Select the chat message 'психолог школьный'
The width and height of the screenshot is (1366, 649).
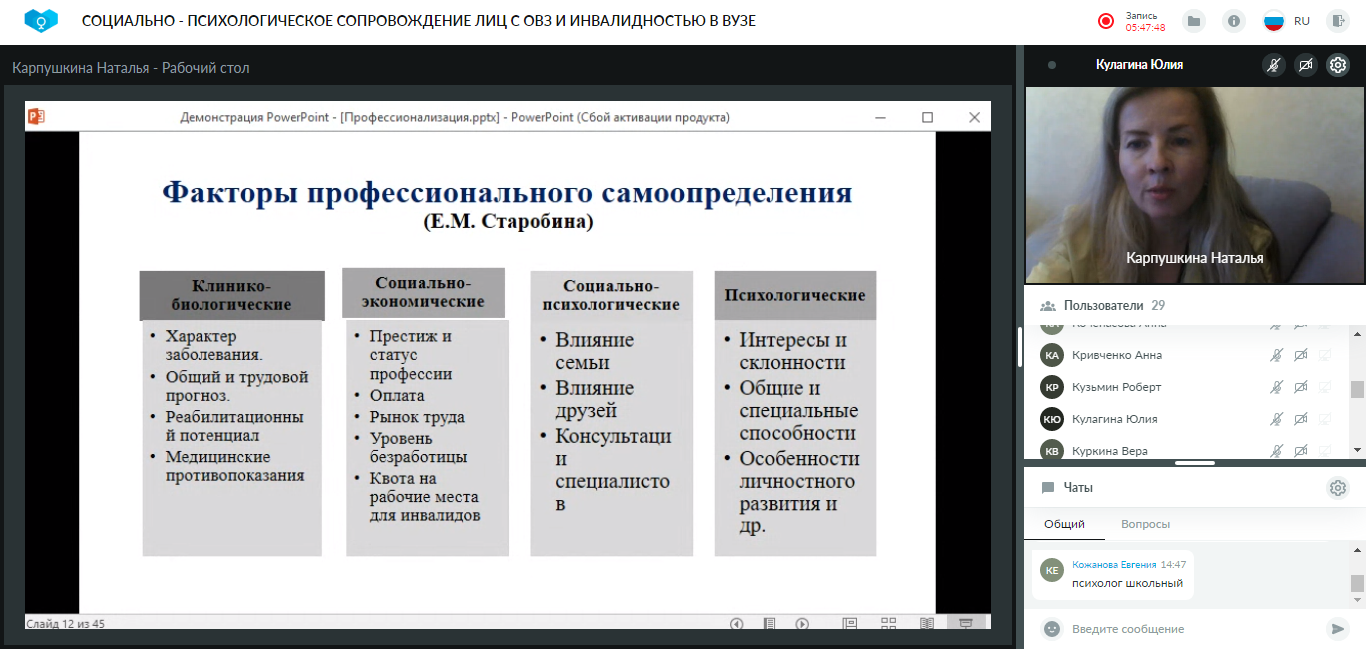tap(1127, 583)
